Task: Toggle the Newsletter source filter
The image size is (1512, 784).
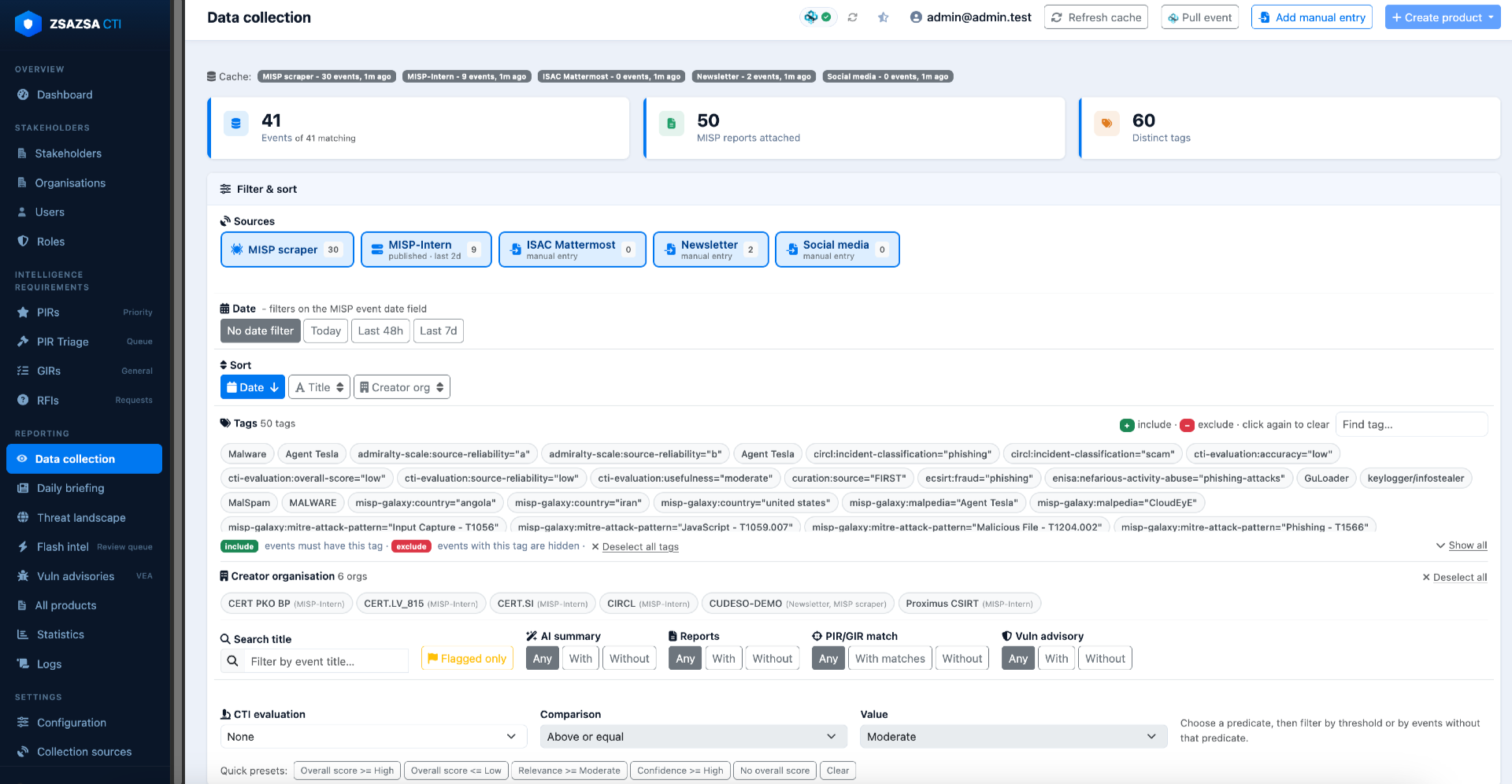Action: pos(710,250)
